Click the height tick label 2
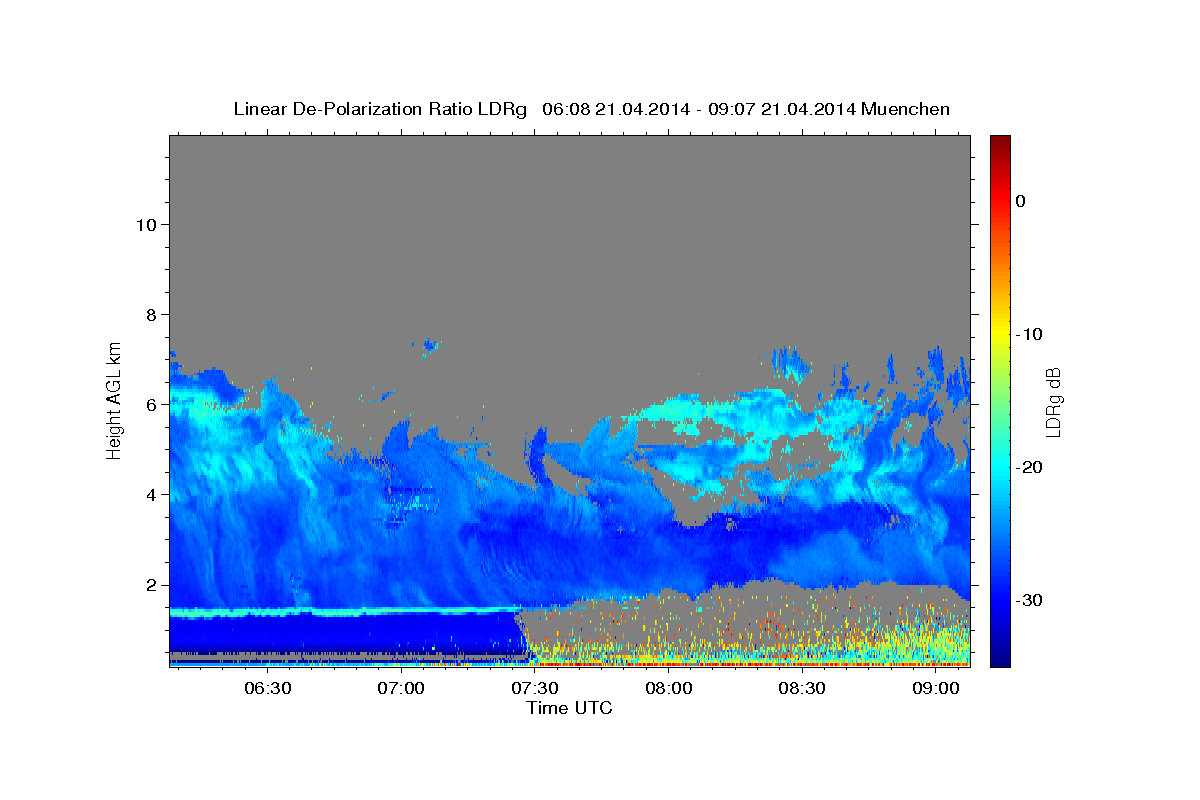The width and height of the screenshot is (1200, 800). 151,585
